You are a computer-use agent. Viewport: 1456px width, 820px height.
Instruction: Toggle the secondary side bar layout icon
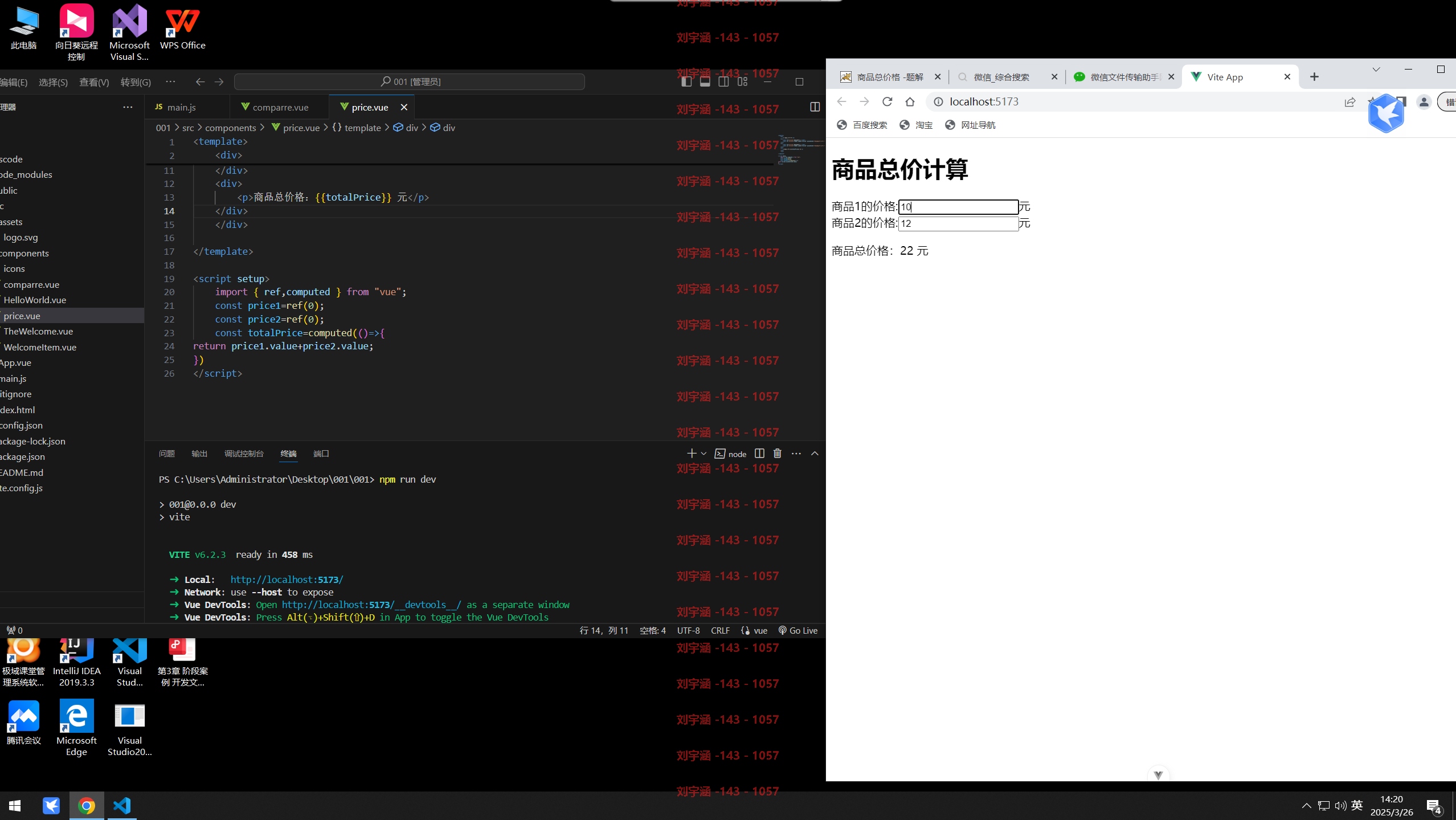723,81
